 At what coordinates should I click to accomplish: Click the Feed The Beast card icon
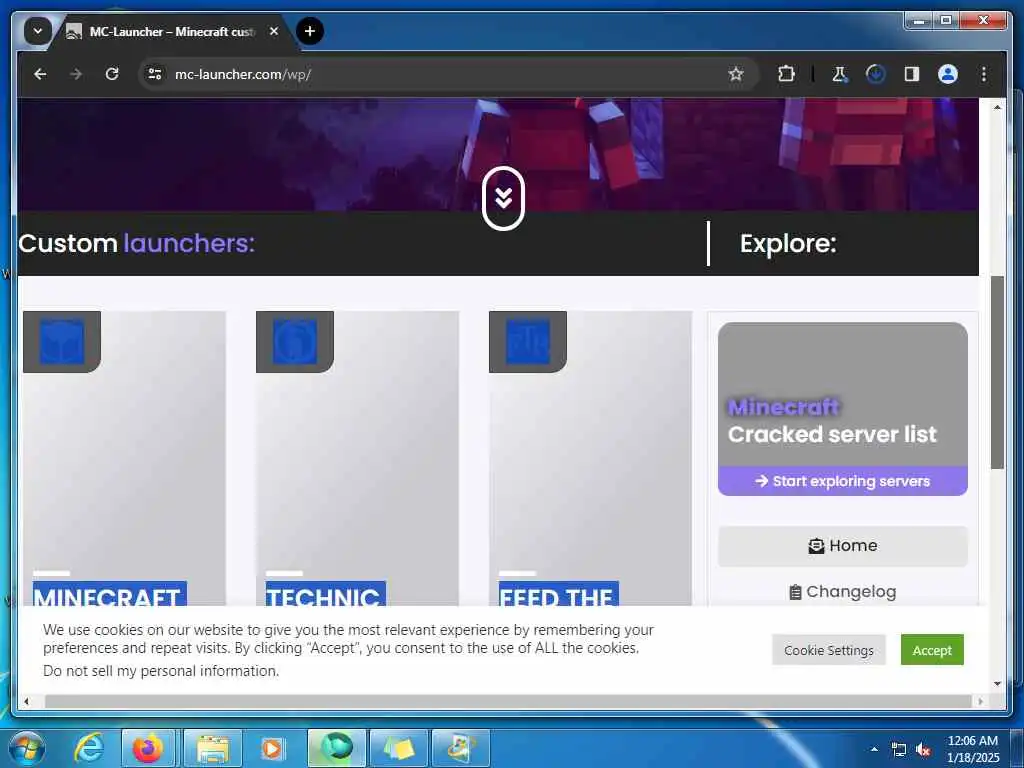(528, 342)
